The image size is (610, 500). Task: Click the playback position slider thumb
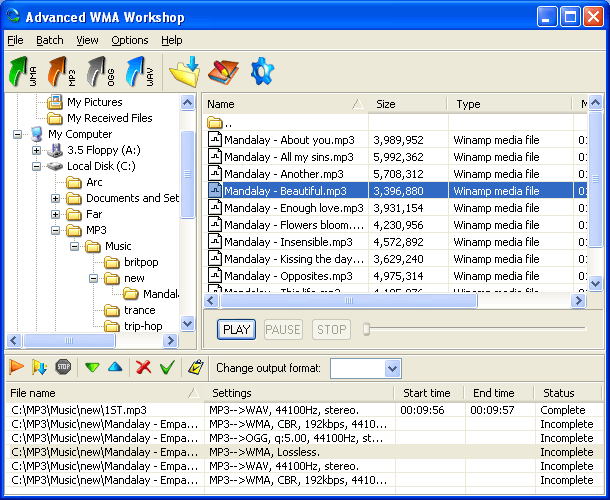click(366, 329)
